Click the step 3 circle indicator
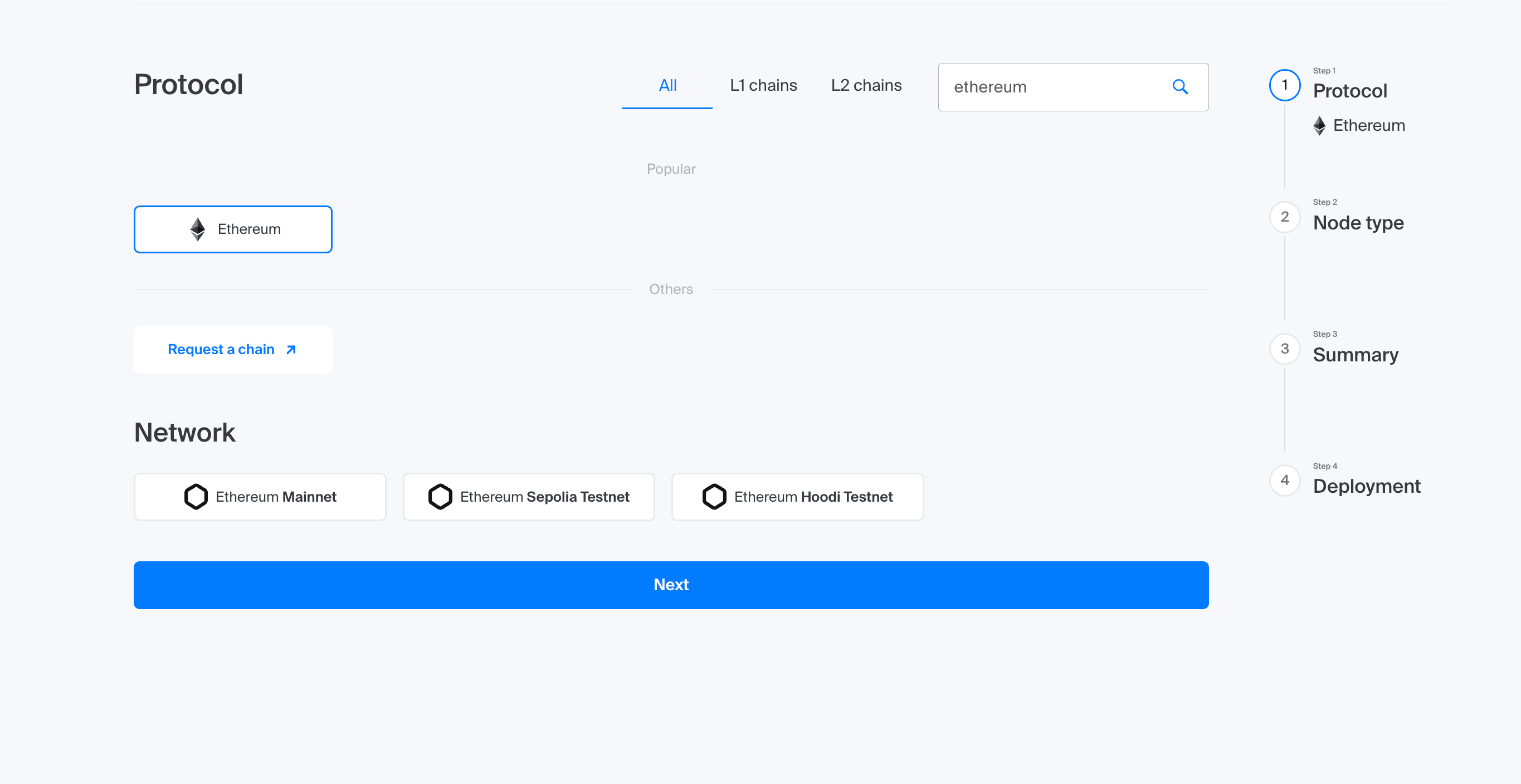 1285,349
